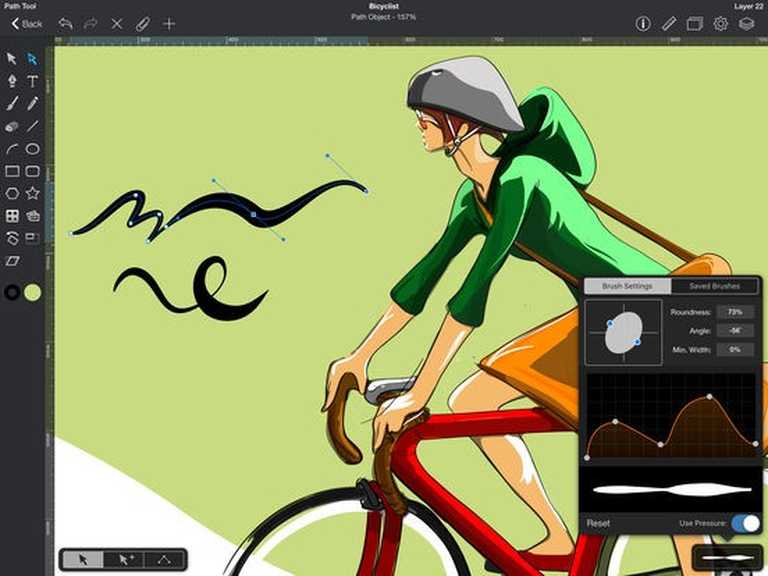The height and width of the screenshot is (576, 768).
Task: Select the Shear parallelogram tool
Action: (12, 261)
